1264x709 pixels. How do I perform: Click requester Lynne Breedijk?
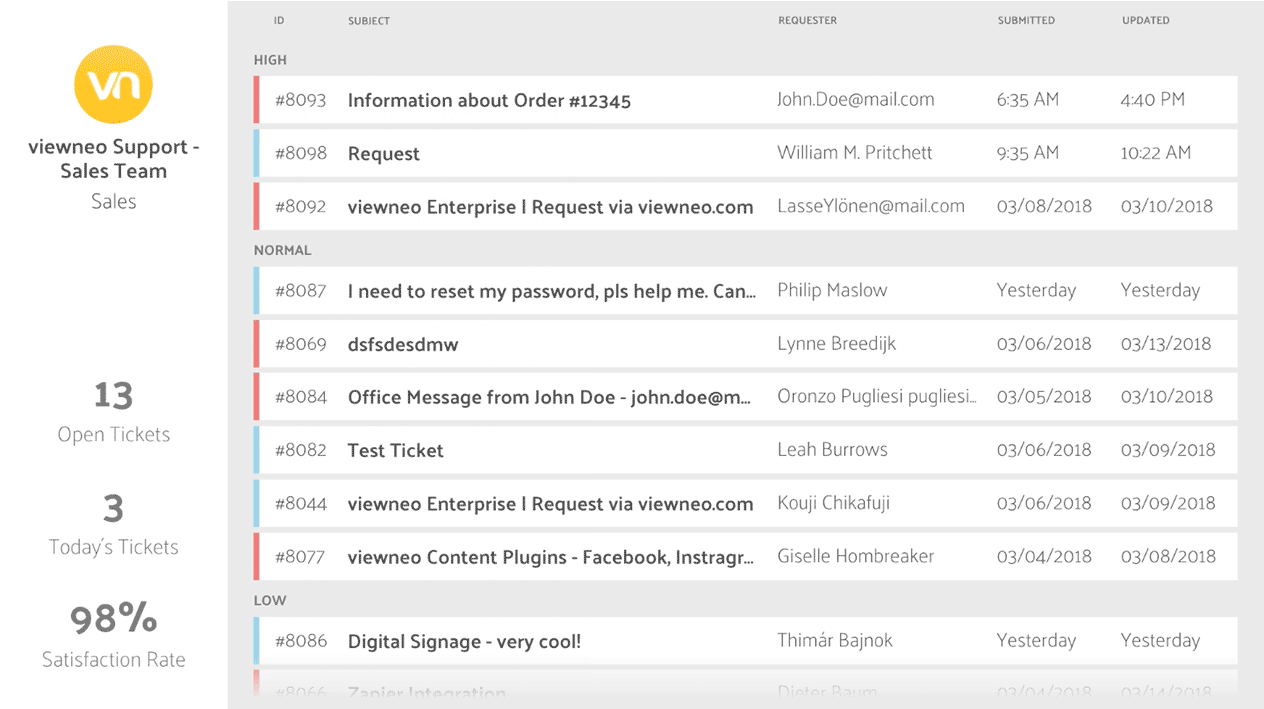click(837, 344)
